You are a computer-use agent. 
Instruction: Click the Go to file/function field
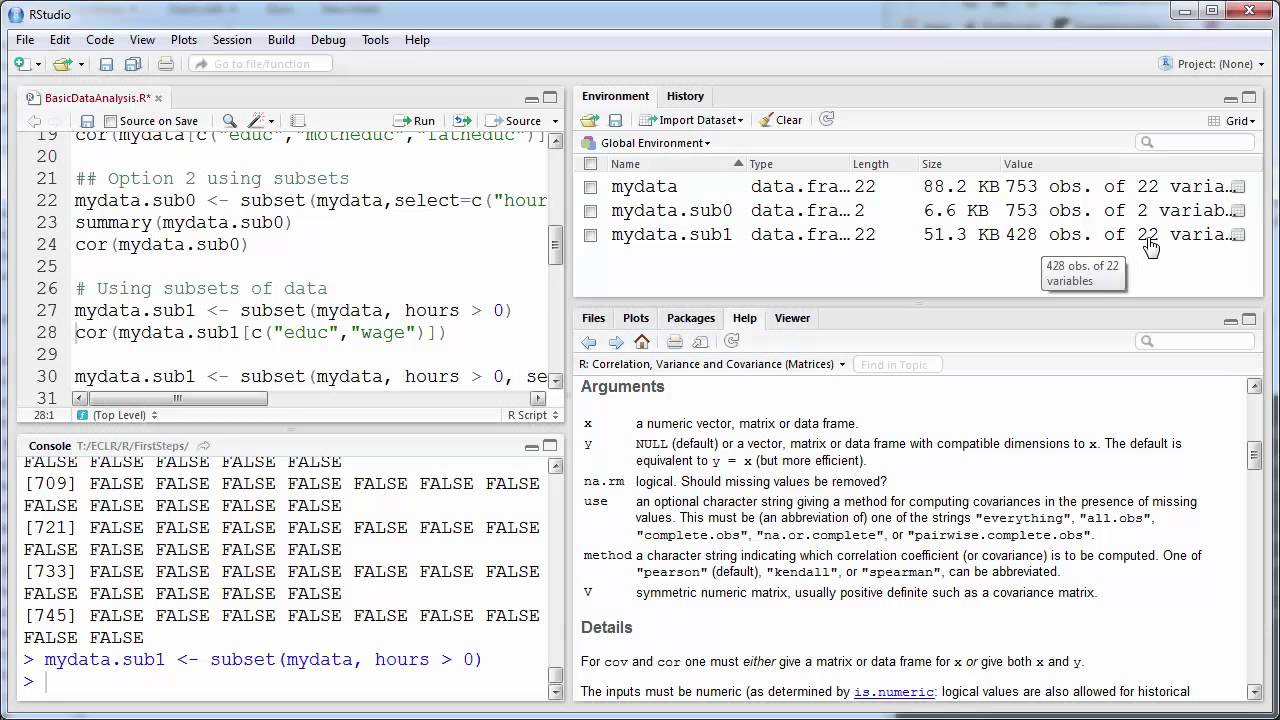click(260, 64)
